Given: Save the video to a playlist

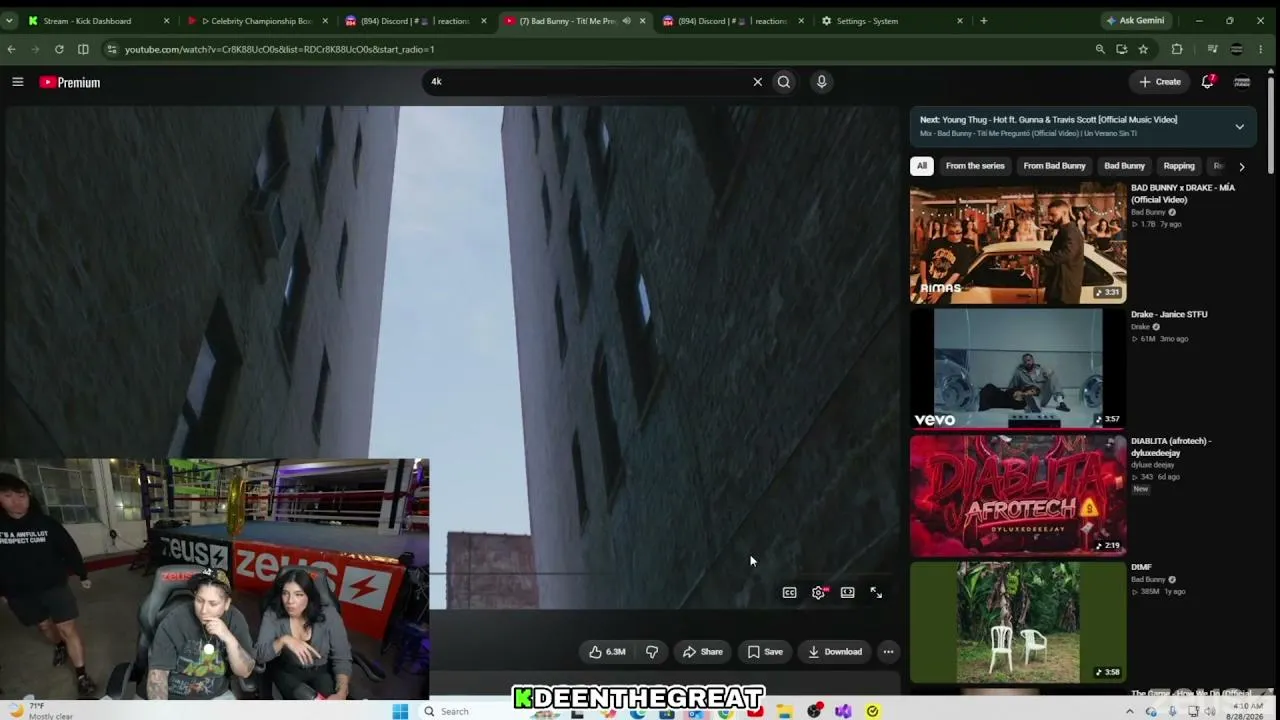Looking at the screenshot, I should pos(765,652).
